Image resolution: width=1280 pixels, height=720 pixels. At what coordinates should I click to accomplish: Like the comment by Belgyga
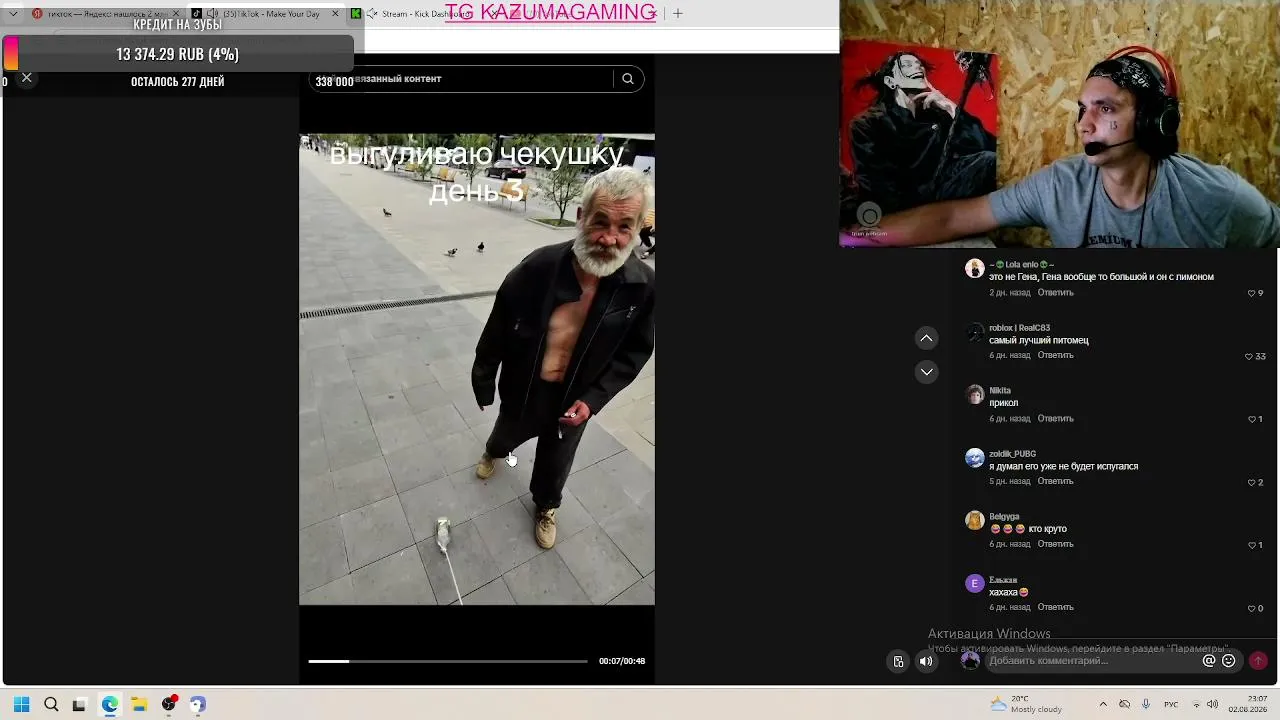pos(1251,546)
